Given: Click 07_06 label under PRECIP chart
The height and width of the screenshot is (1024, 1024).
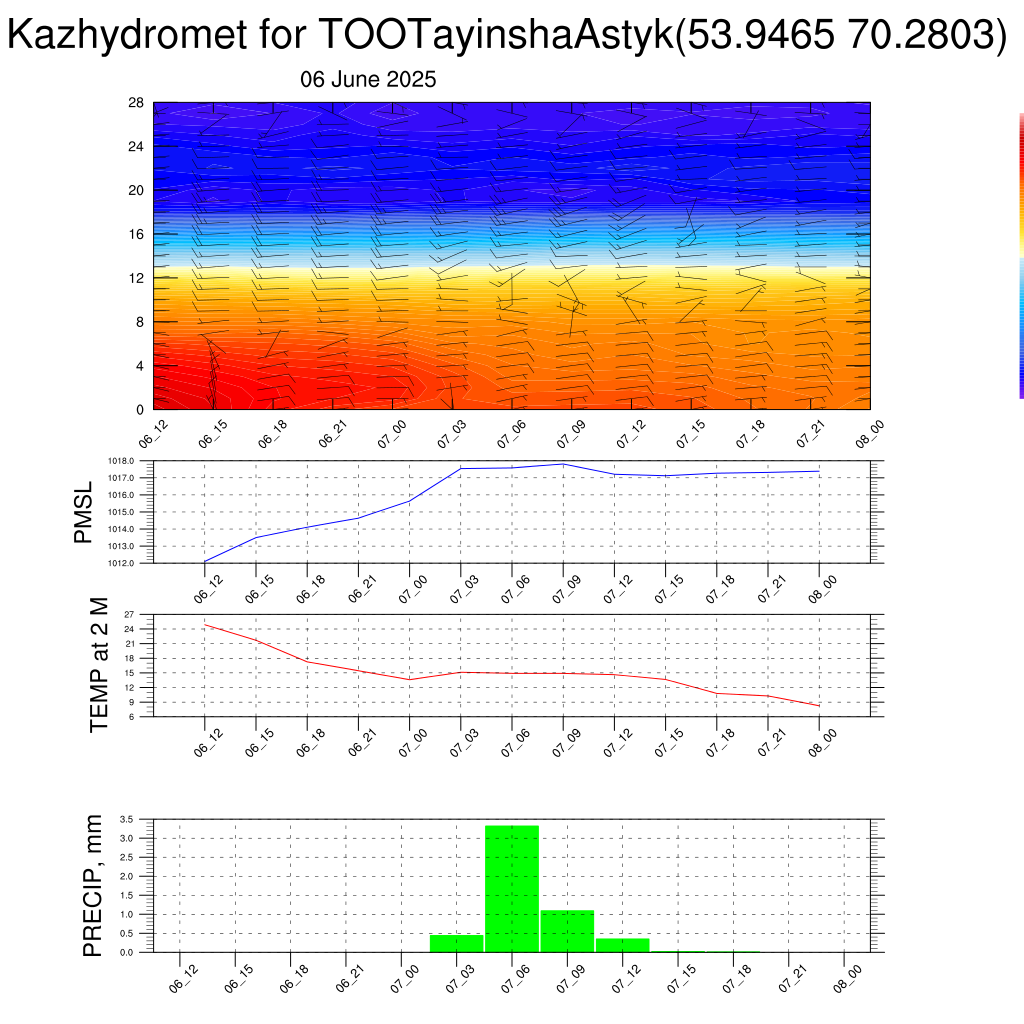Looking at the screenshot, I should click(x=516, y=979).
